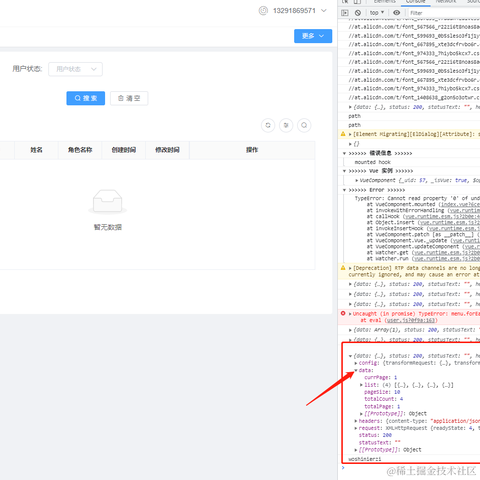The height and width of the screenshot is (480, 480).
Task: Expand the {data: Array(1), status: 200 entry
Action: point(350,330)
